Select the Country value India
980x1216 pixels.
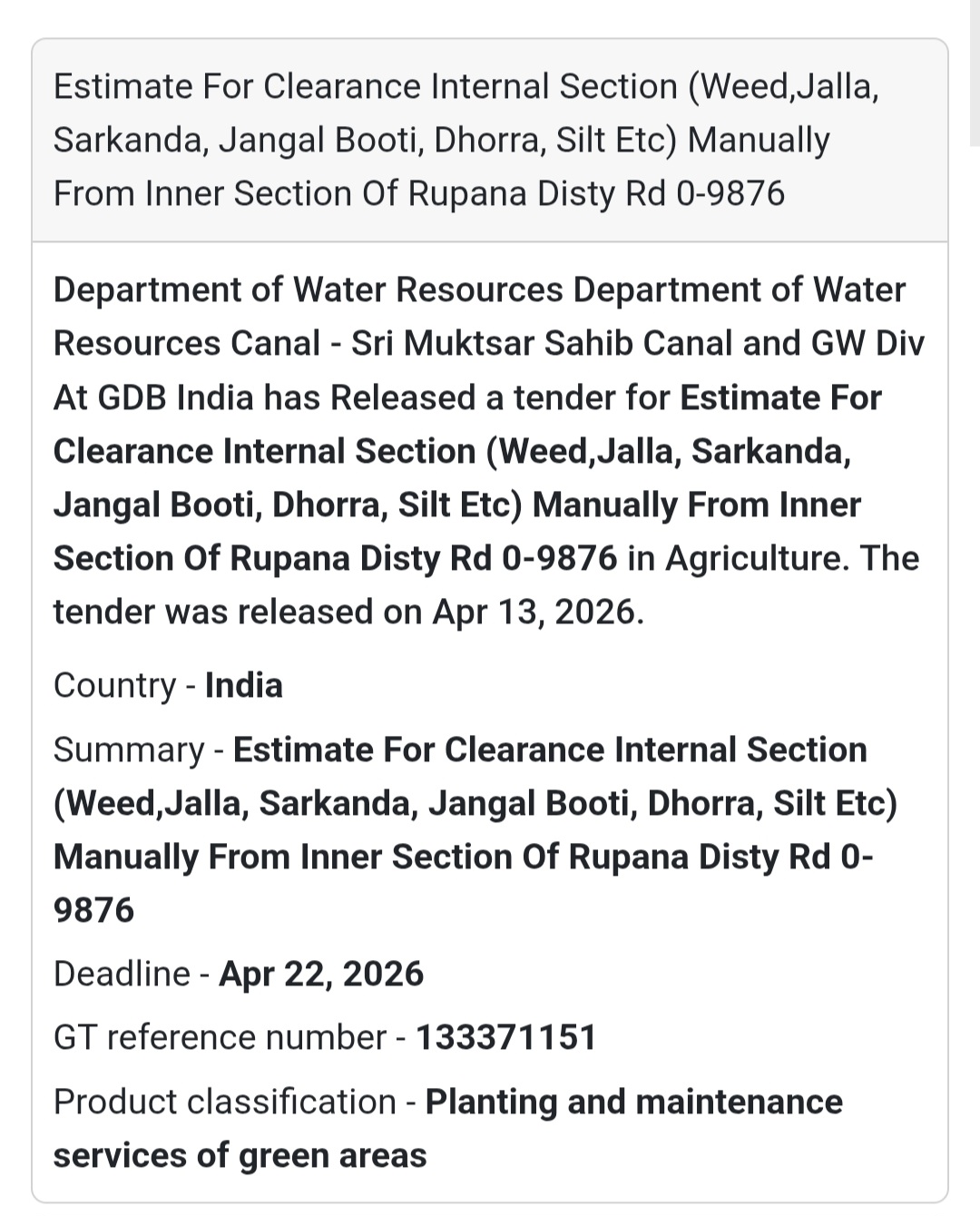244,685
